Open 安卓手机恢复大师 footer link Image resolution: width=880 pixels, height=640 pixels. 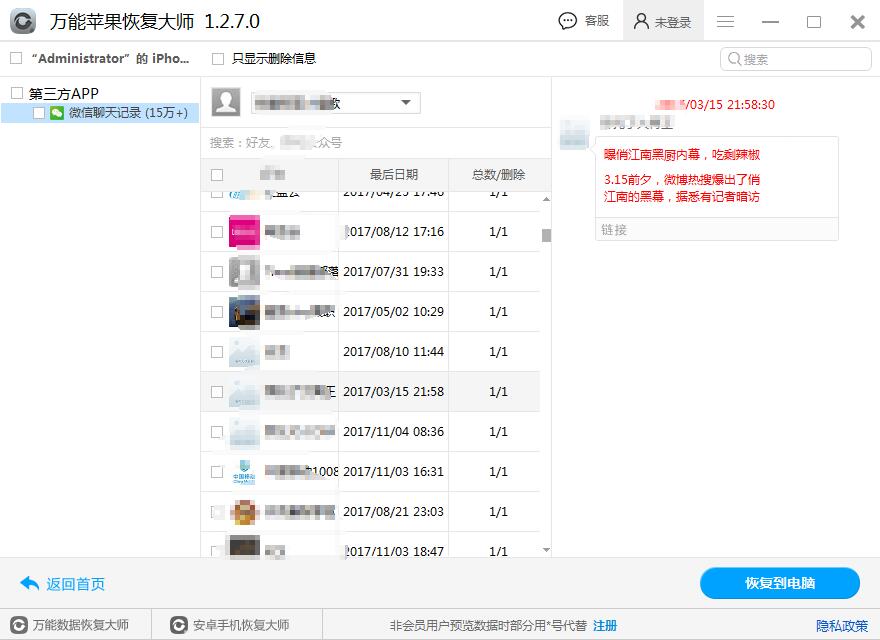(x=241, y=625)
